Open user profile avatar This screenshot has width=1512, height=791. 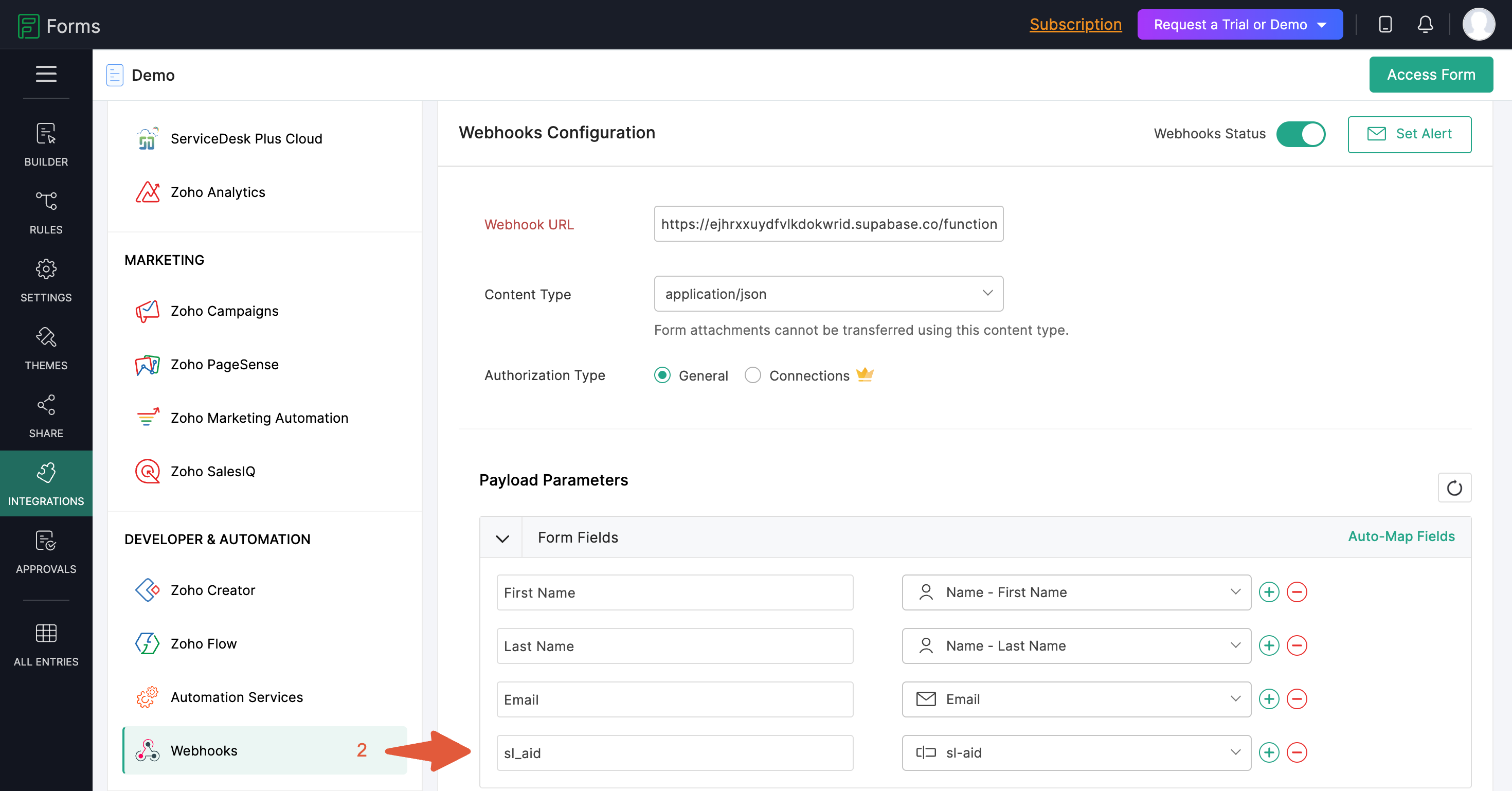click(1479, 25)
